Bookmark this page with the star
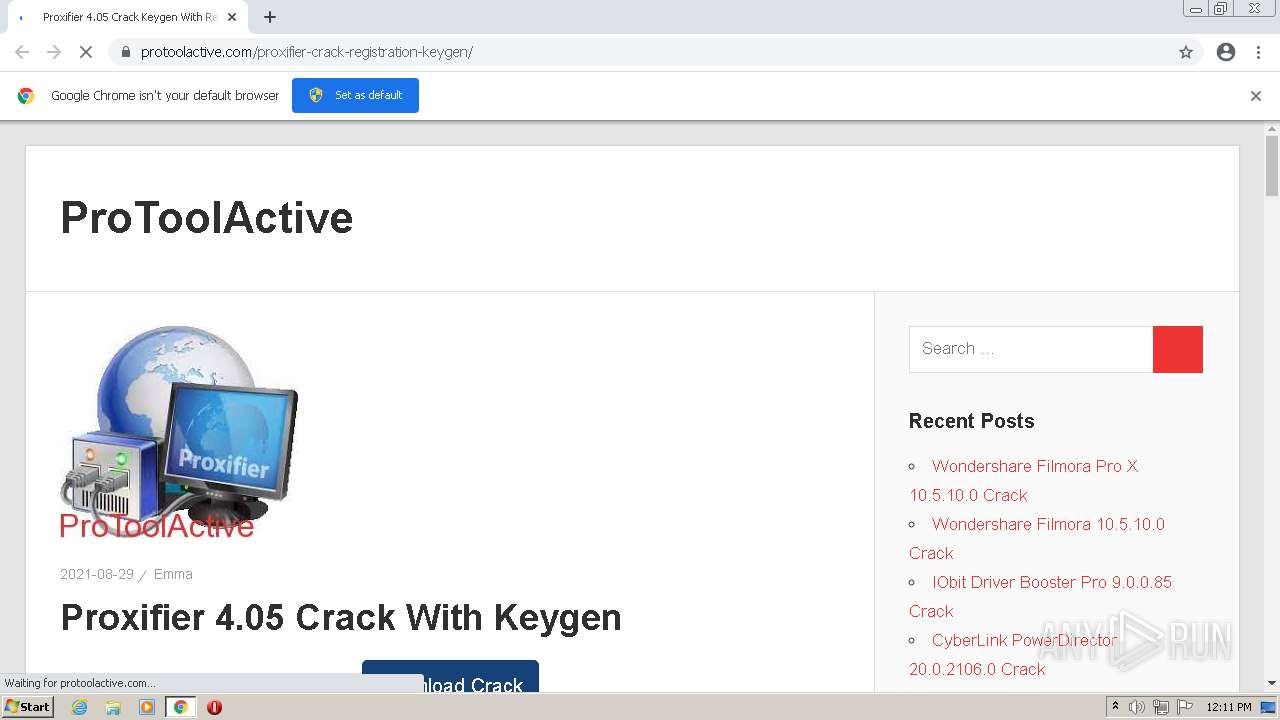The width and height of the screenshot is (1280, 720). pyautogui.click(x=1186, y=52)
